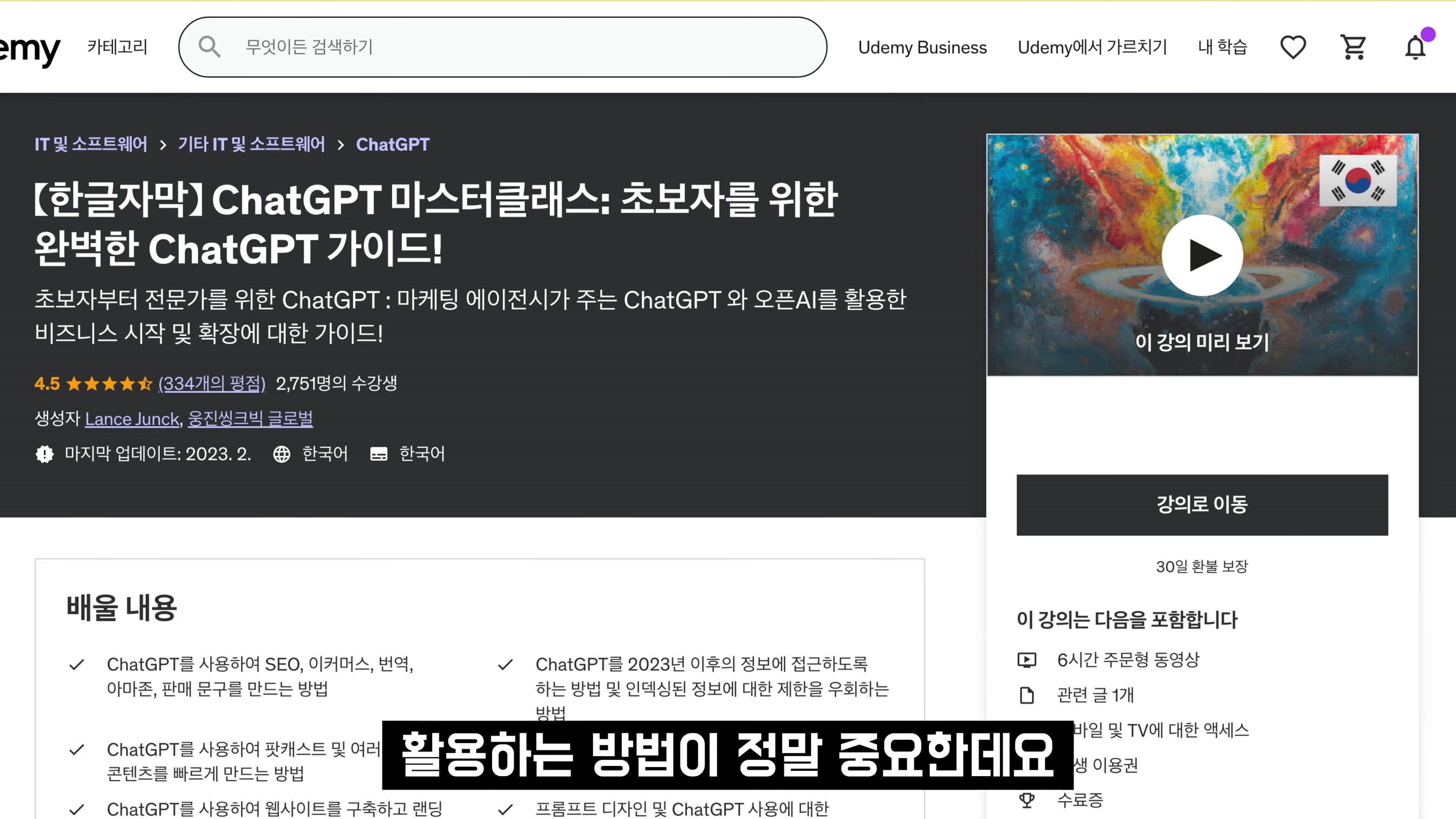Image resolution: width=1456 pixels, height=819 pixels.
Task: Click the 팟캐스트 learning item
Action: (244, 761)
